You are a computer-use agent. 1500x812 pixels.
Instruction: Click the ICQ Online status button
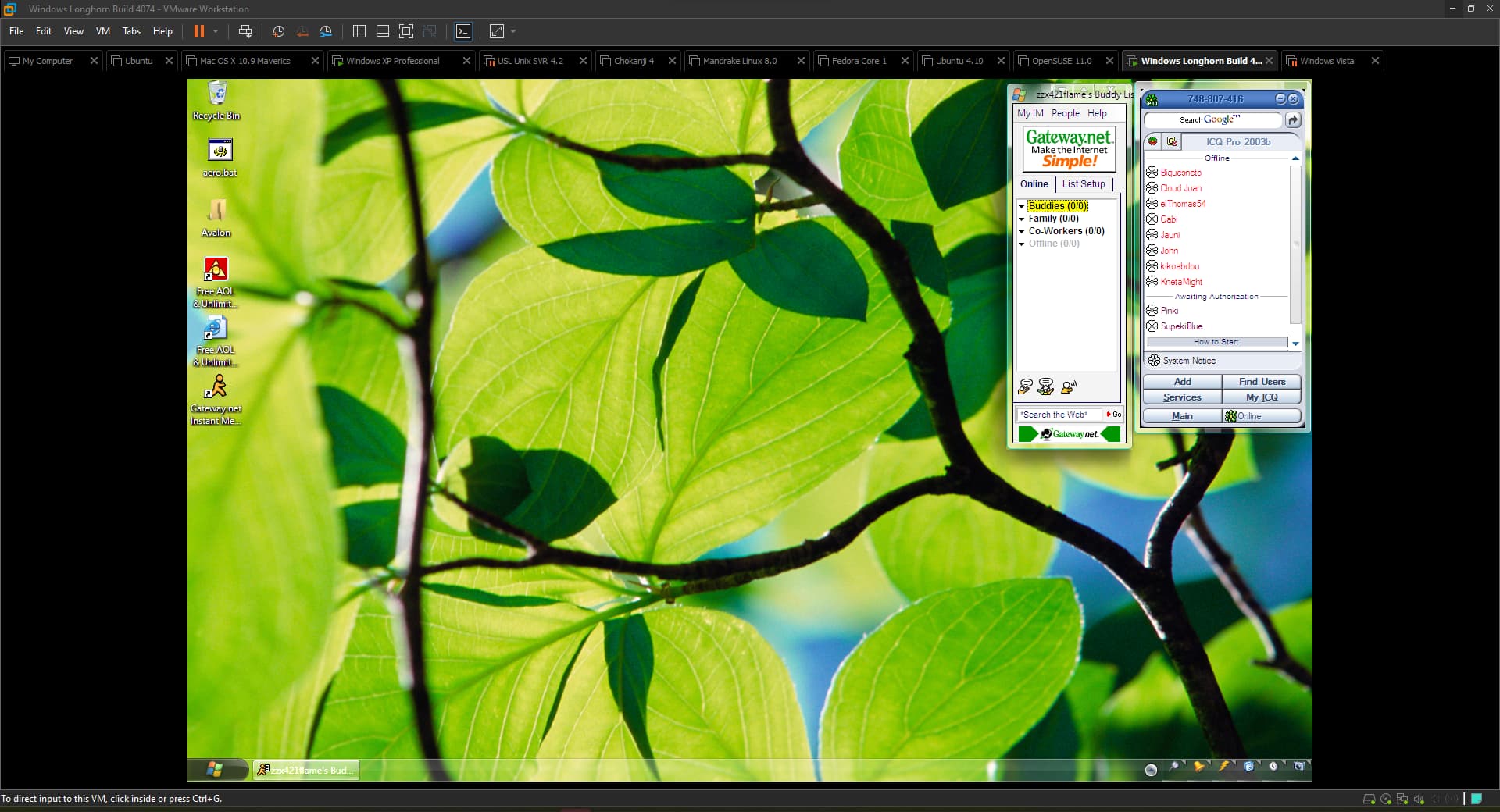pyautogui.click(x=1260, y=416)
